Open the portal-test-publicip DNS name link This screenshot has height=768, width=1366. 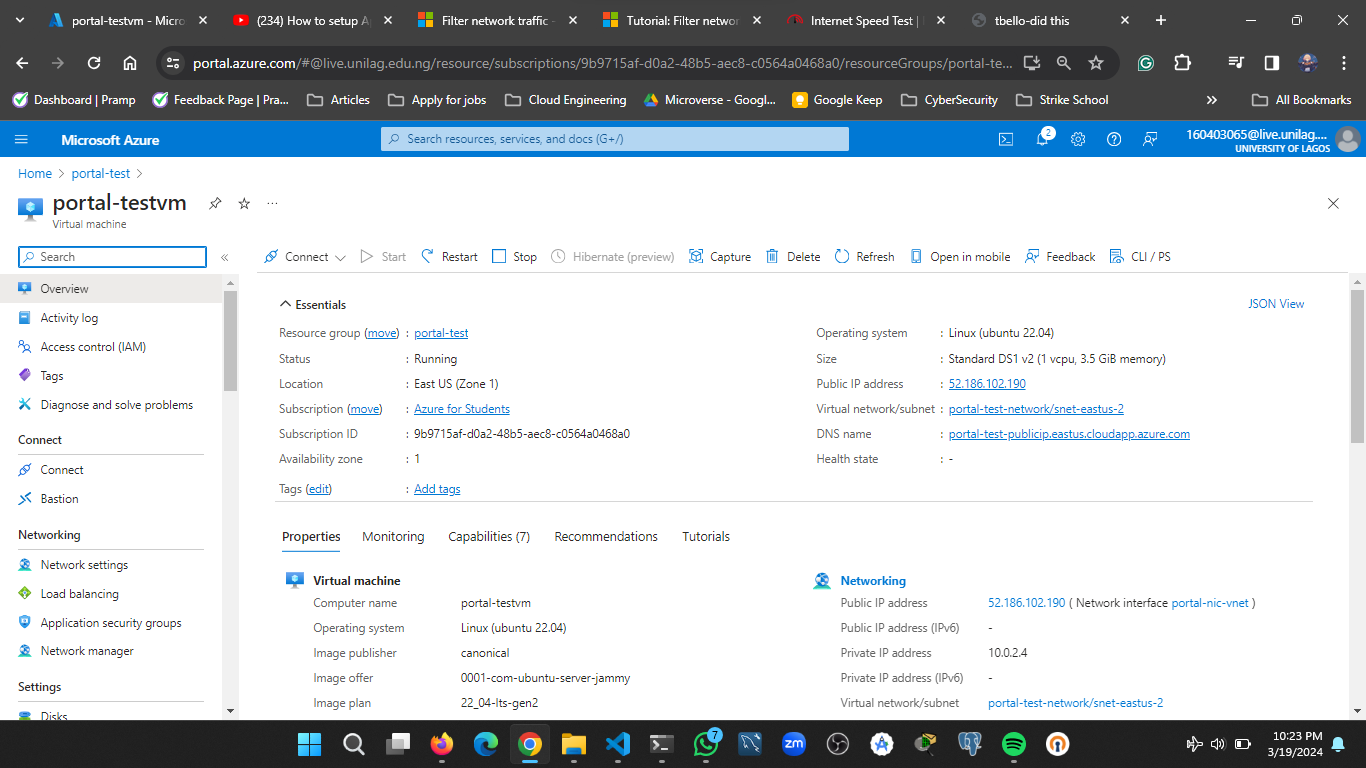click(x=1069, y=434)
